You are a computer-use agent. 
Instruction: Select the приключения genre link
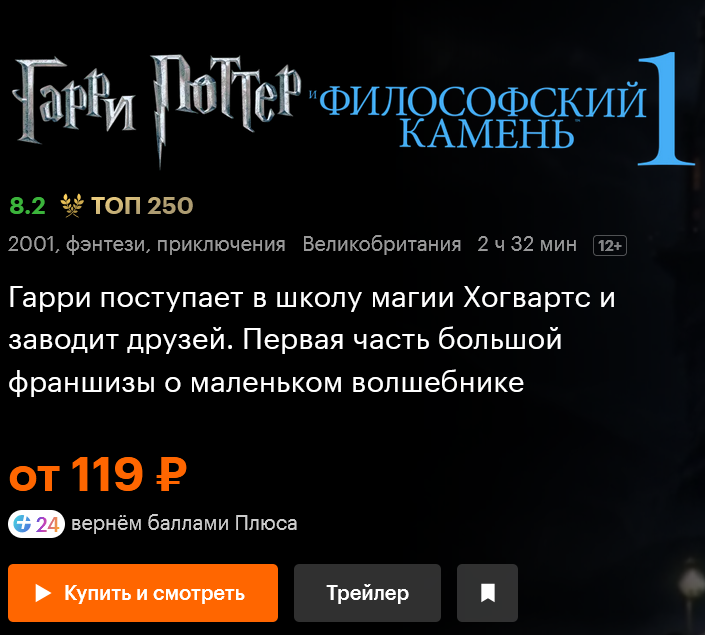tap(221, 245)
